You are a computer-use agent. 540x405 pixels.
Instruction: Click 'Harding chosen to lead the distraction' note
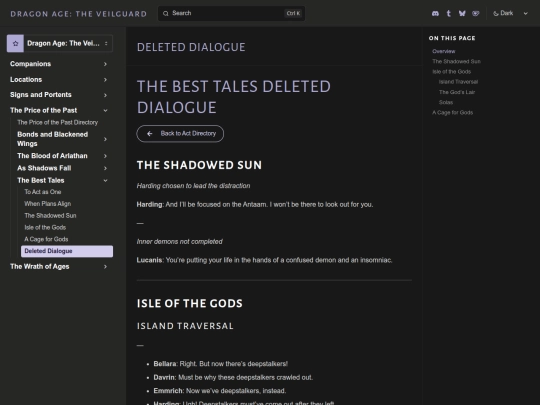[x=194, y=186]
